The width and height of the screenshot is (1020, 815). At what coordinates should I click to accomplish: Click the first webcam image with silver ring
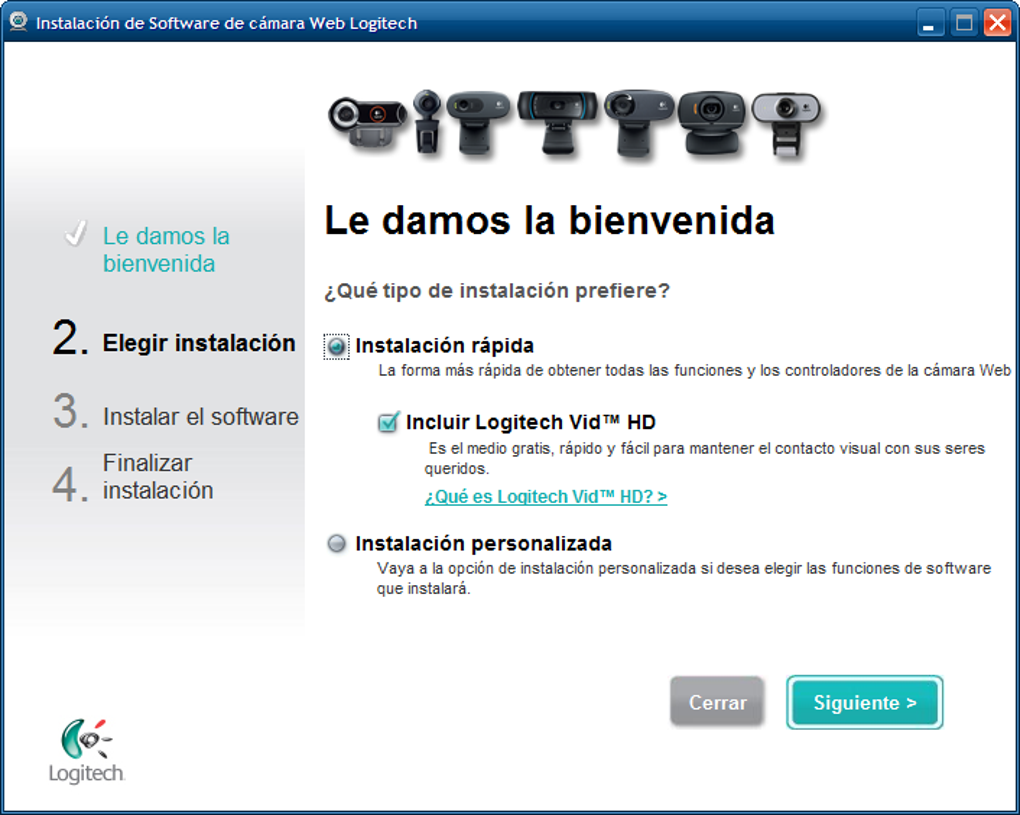[368, 122]
